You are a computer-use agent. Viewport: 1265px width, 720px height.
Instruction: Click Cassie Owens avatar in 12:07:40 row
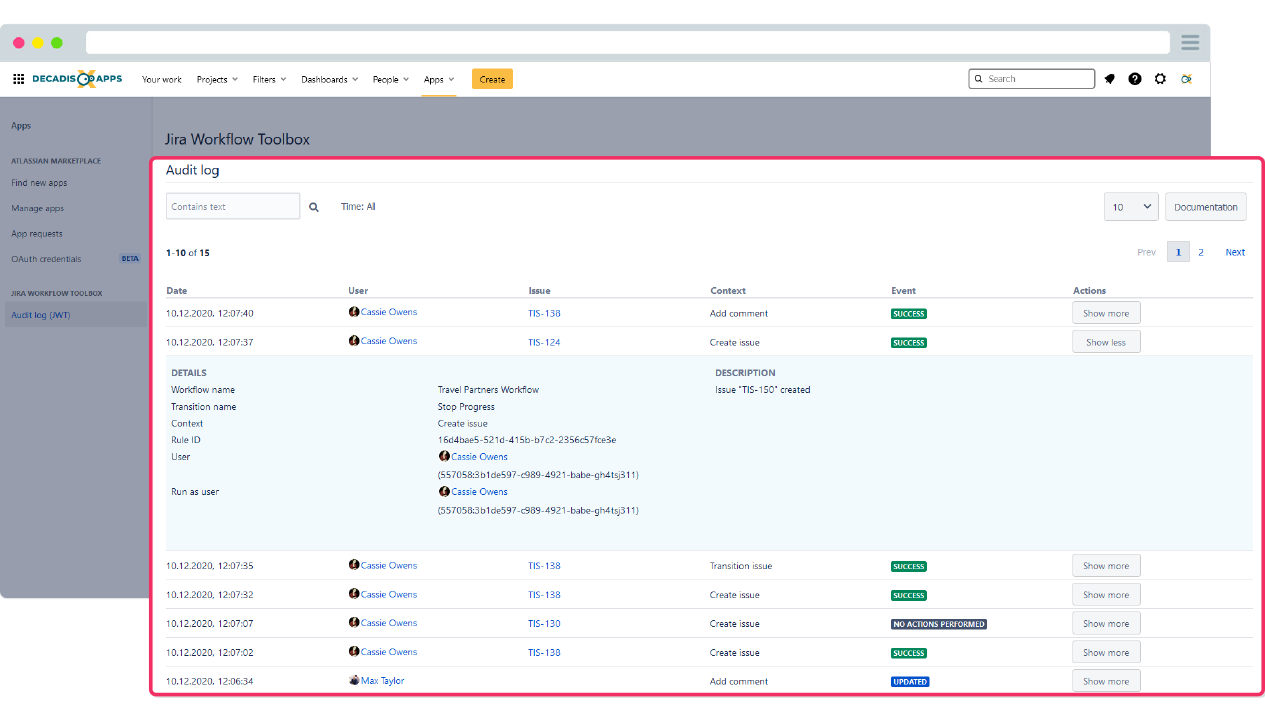coord(354,312)
